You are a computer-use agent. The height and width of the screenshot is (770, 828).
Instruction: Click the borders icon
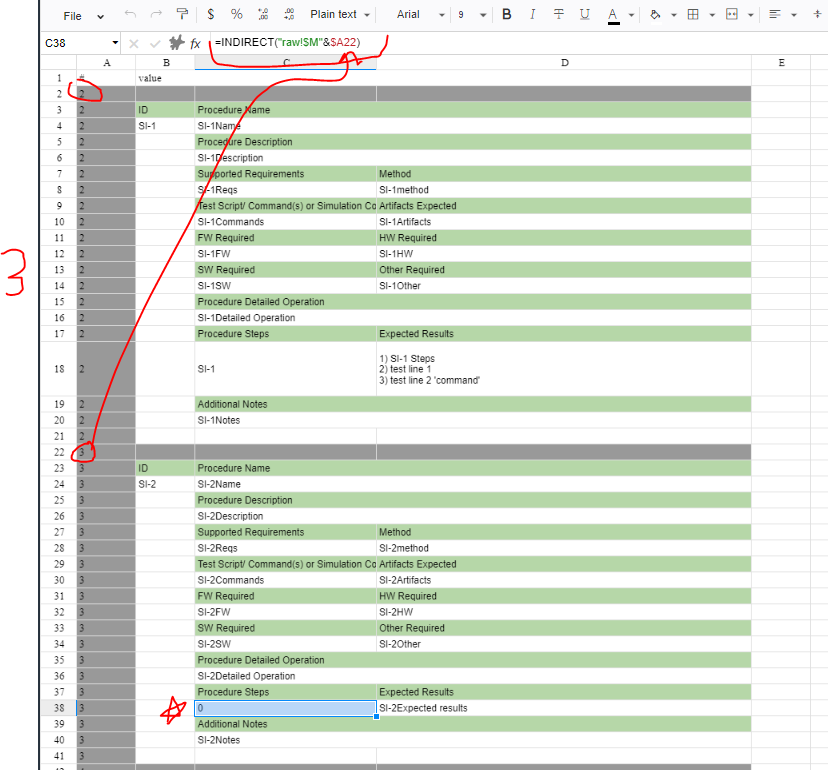(x=693, y=15)
